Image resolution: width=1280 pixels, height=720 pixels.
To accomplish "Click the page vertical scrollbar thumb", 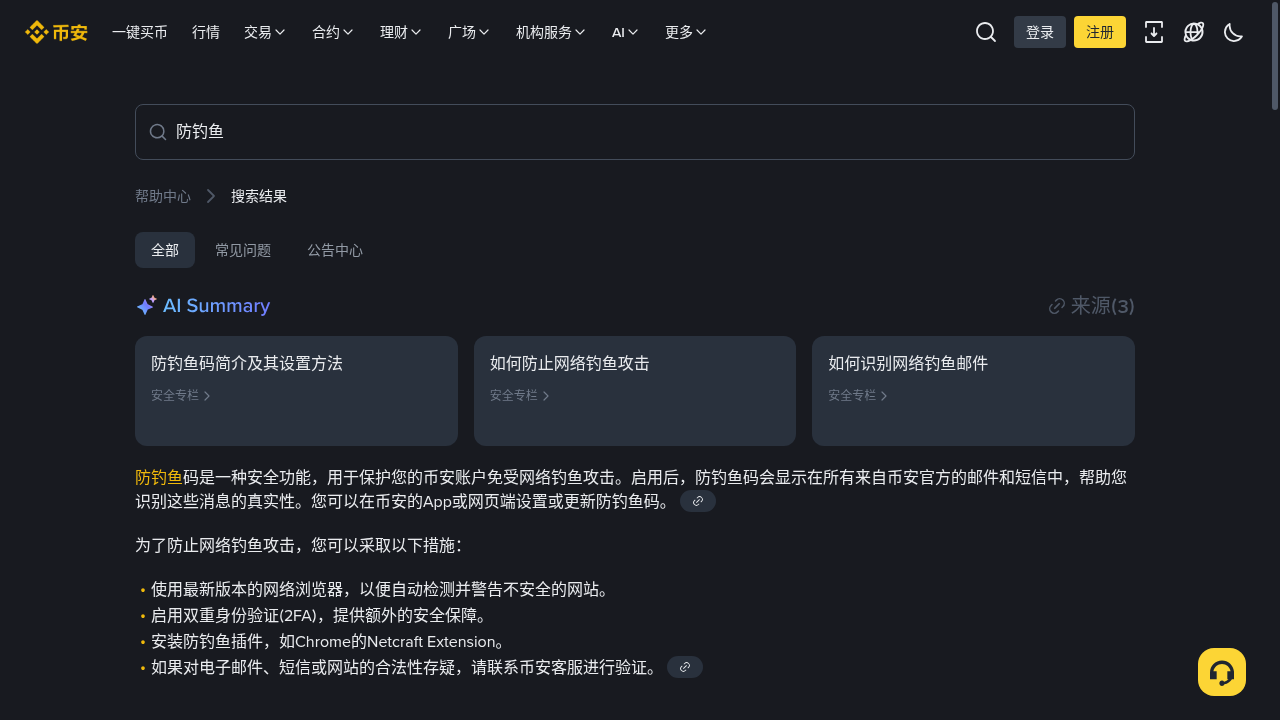I will pos(1275,57).
